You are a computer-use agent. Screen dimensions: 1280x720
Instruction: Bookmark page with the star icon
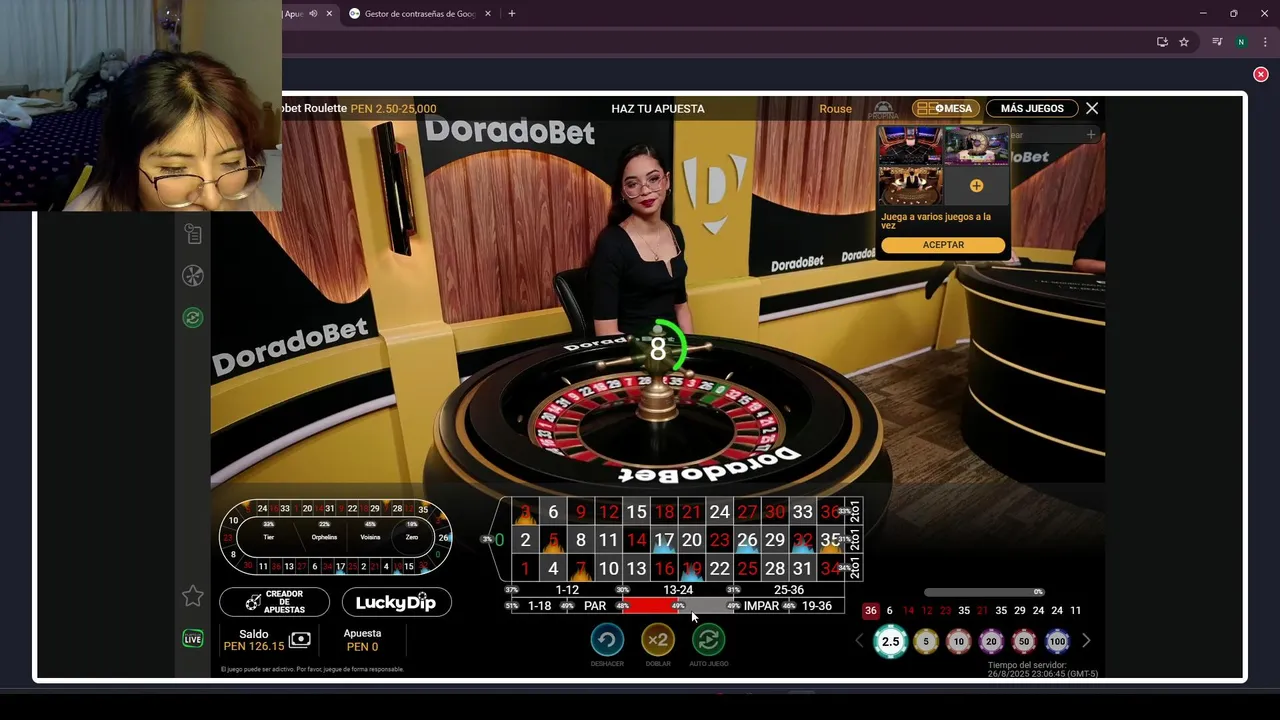point(1184,42)
